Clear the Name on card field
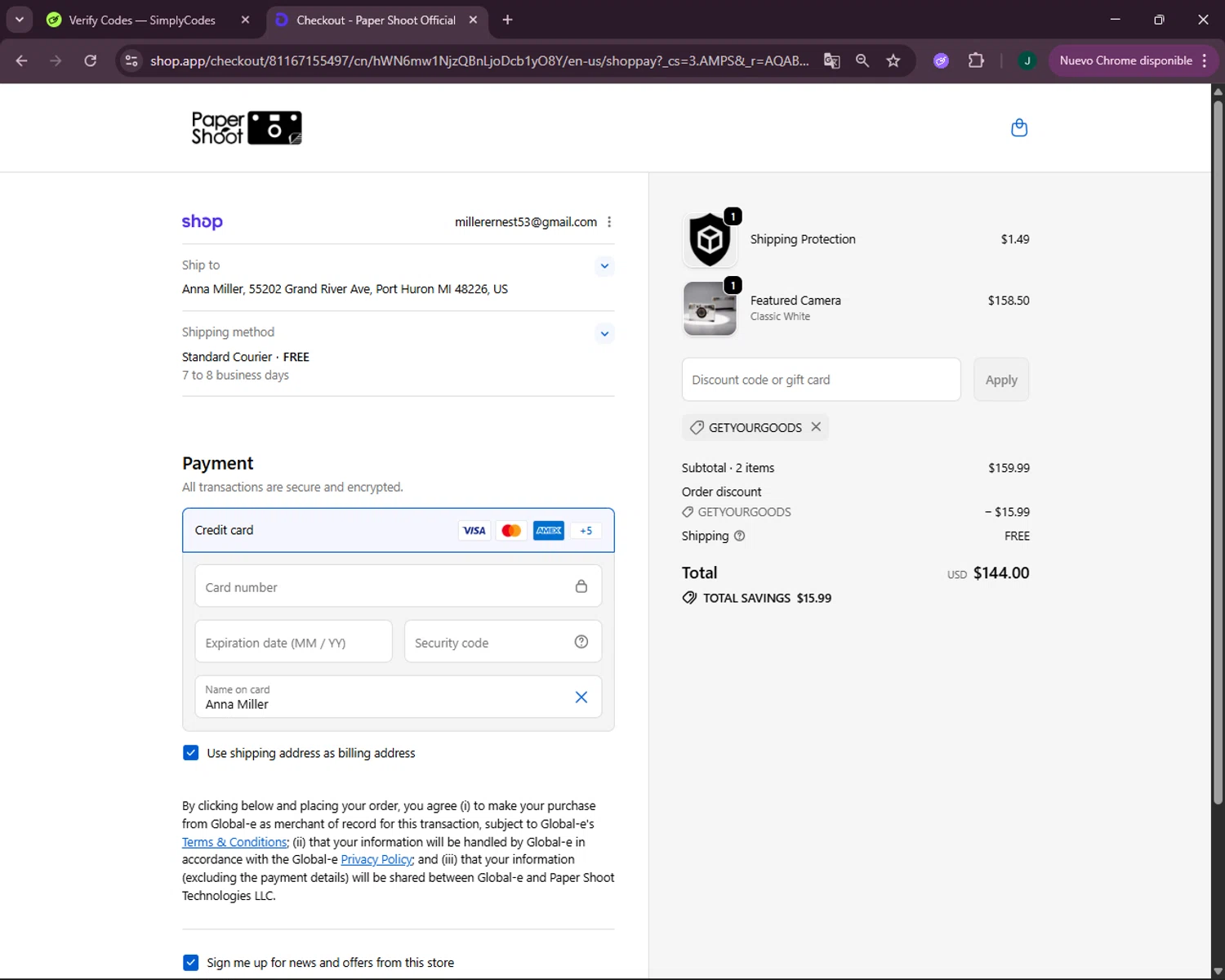 [x=581, y=697]
